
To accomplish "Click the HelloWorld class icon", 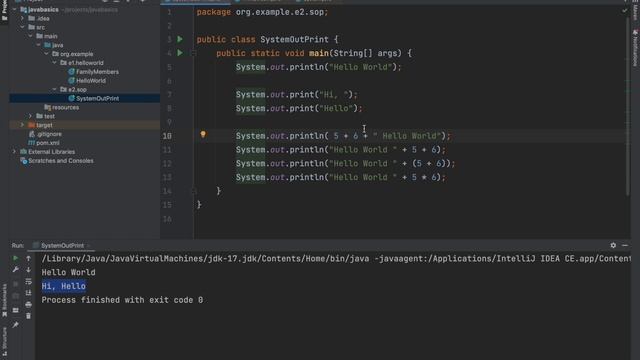I will coord(71,80).
